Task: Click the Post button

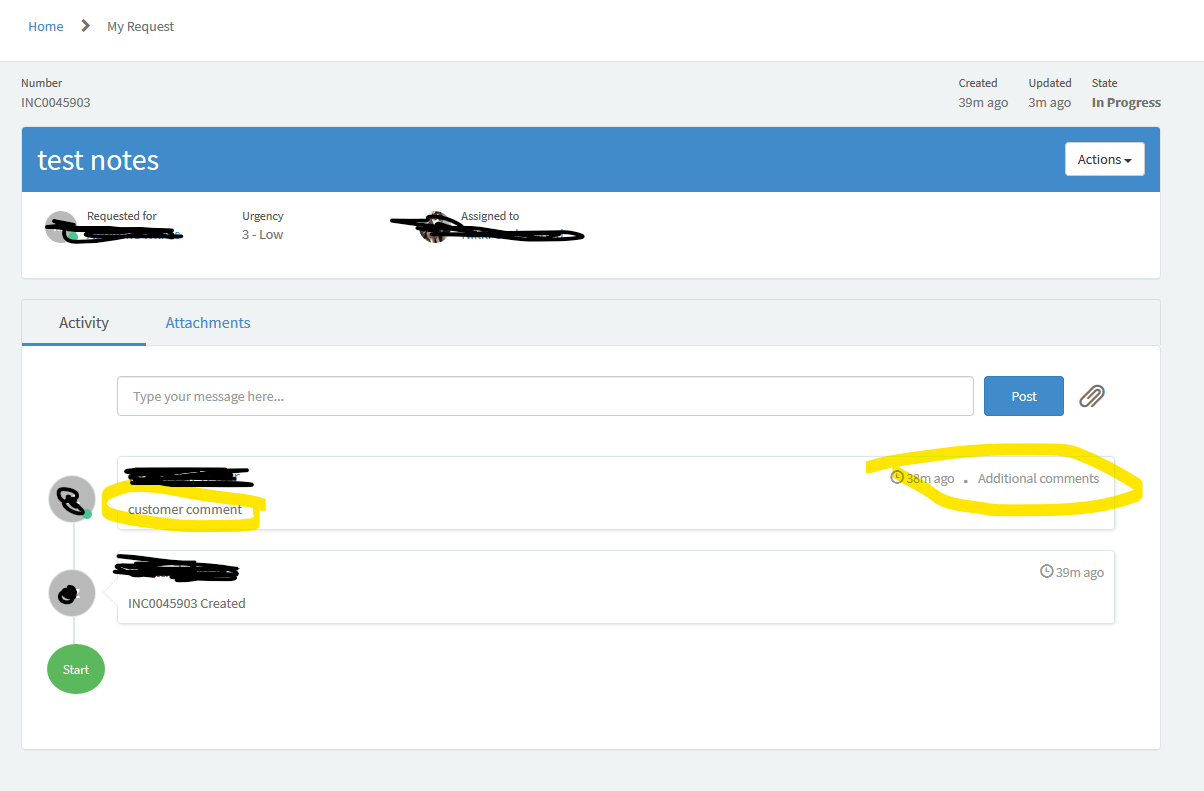Action: tap(1023, 396)
